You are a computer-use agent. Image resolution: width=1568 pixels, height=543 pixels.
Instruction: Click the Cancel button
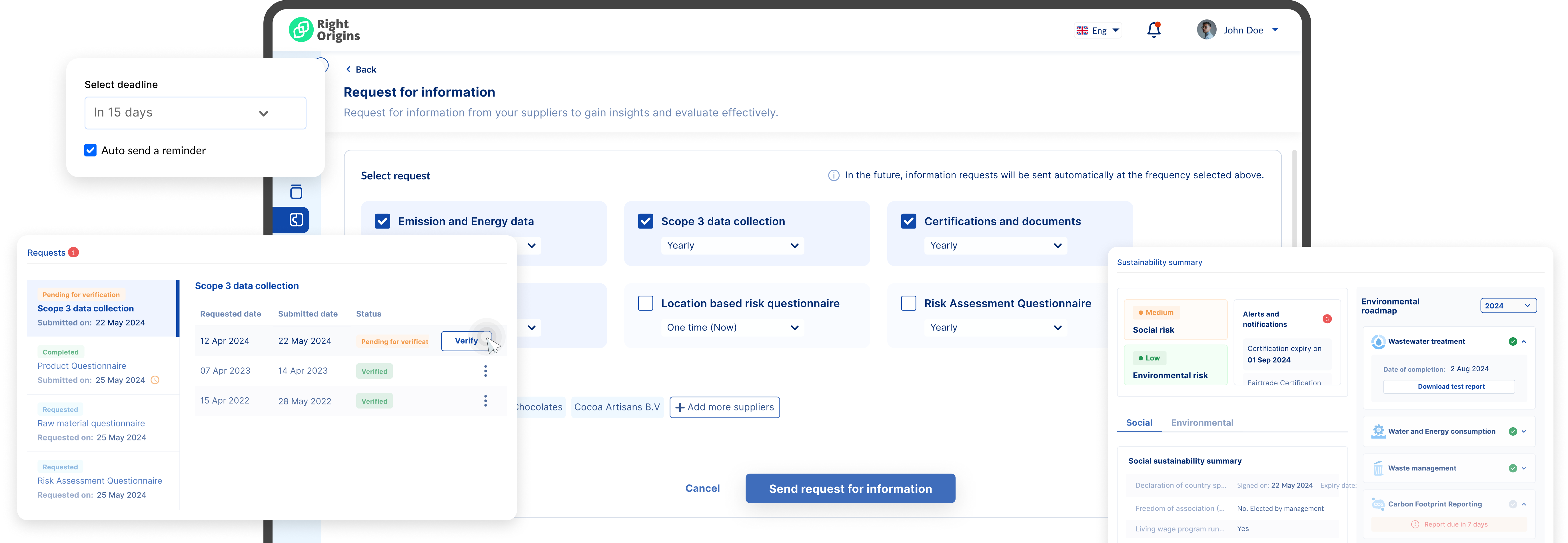[702, 488]
